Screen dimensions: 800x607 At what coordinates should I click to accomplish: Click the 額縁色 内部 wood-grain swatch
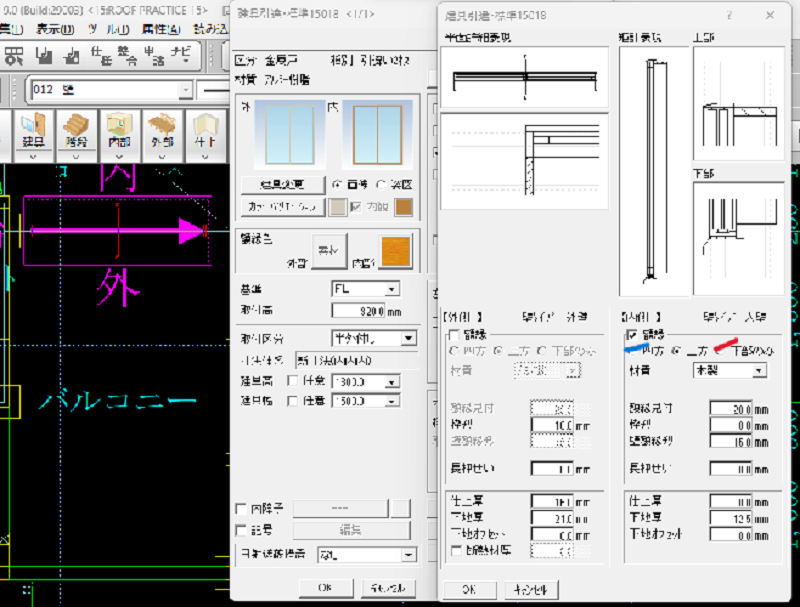point(396,251)
